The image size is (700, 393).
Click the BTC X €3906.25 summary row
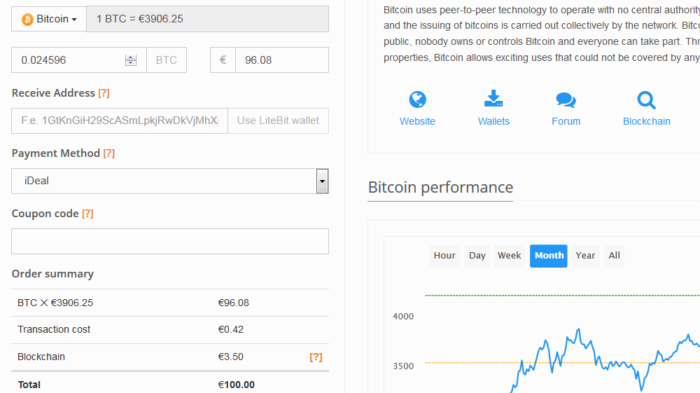170,303
